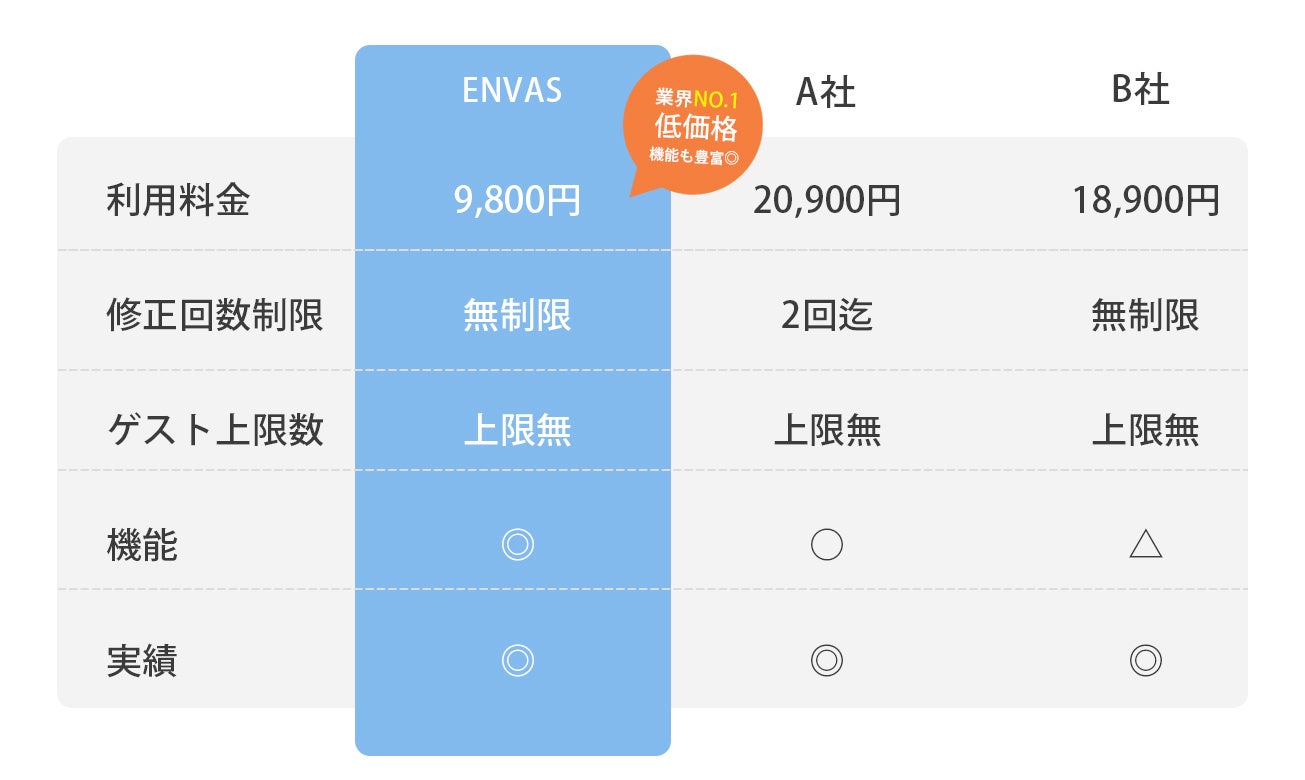Click the 機能 row label
This screenshot has height=780, width=1305.
142,546
